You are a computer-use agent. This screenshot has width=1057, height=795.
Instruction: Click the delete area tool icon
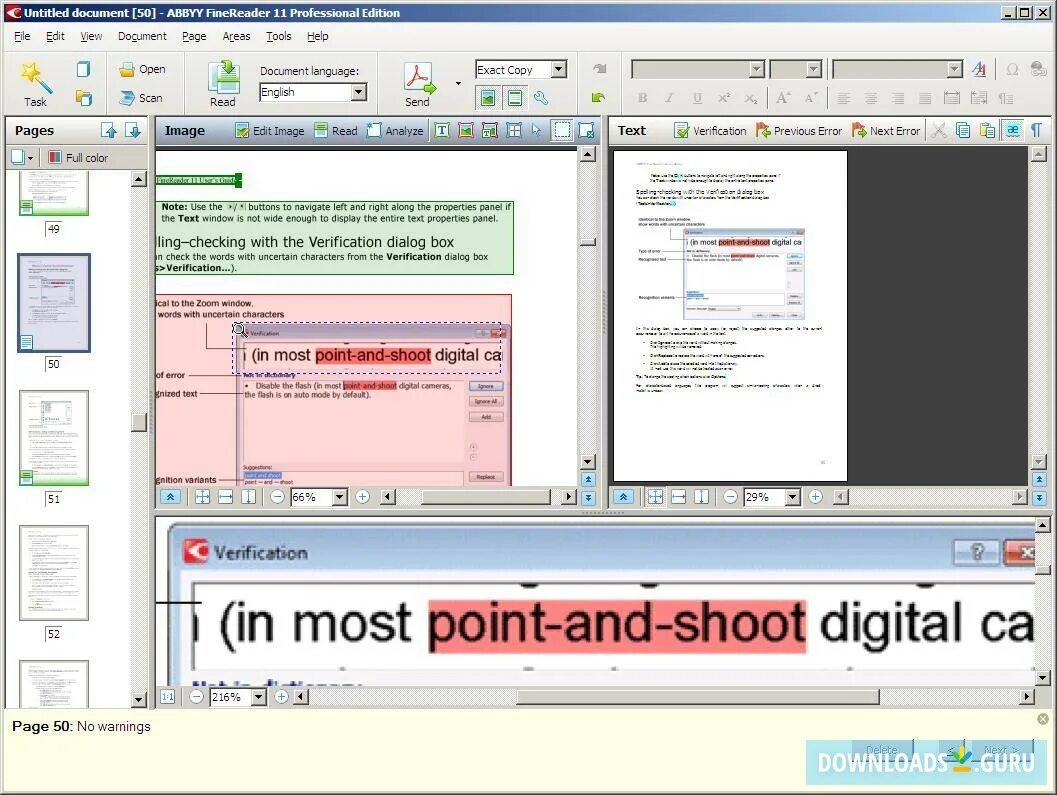pyautogui.click(x=586, y=131)
